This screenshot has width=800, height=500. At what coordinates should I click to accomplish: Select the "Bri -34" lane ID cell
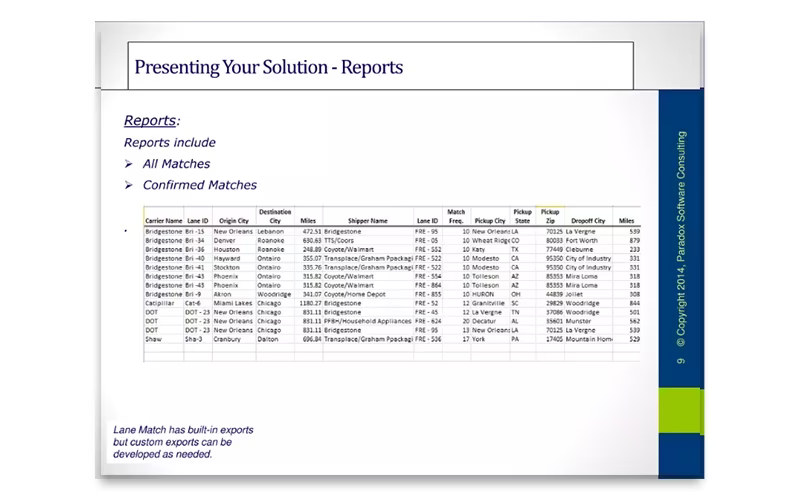[195, 240]
